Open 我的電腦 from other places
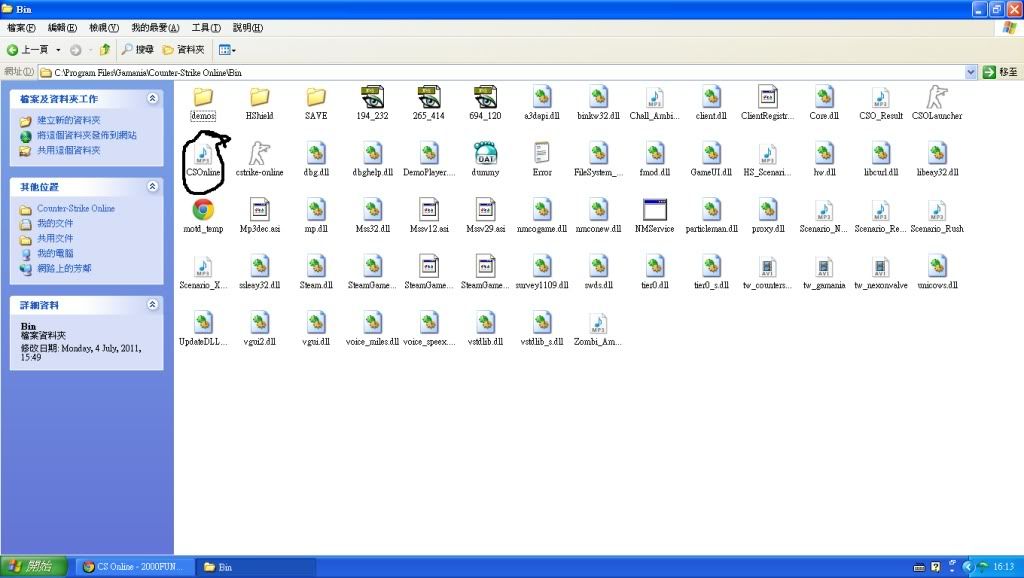The width and height of the screenshot is (1024, 578). (x=55, y=253)
